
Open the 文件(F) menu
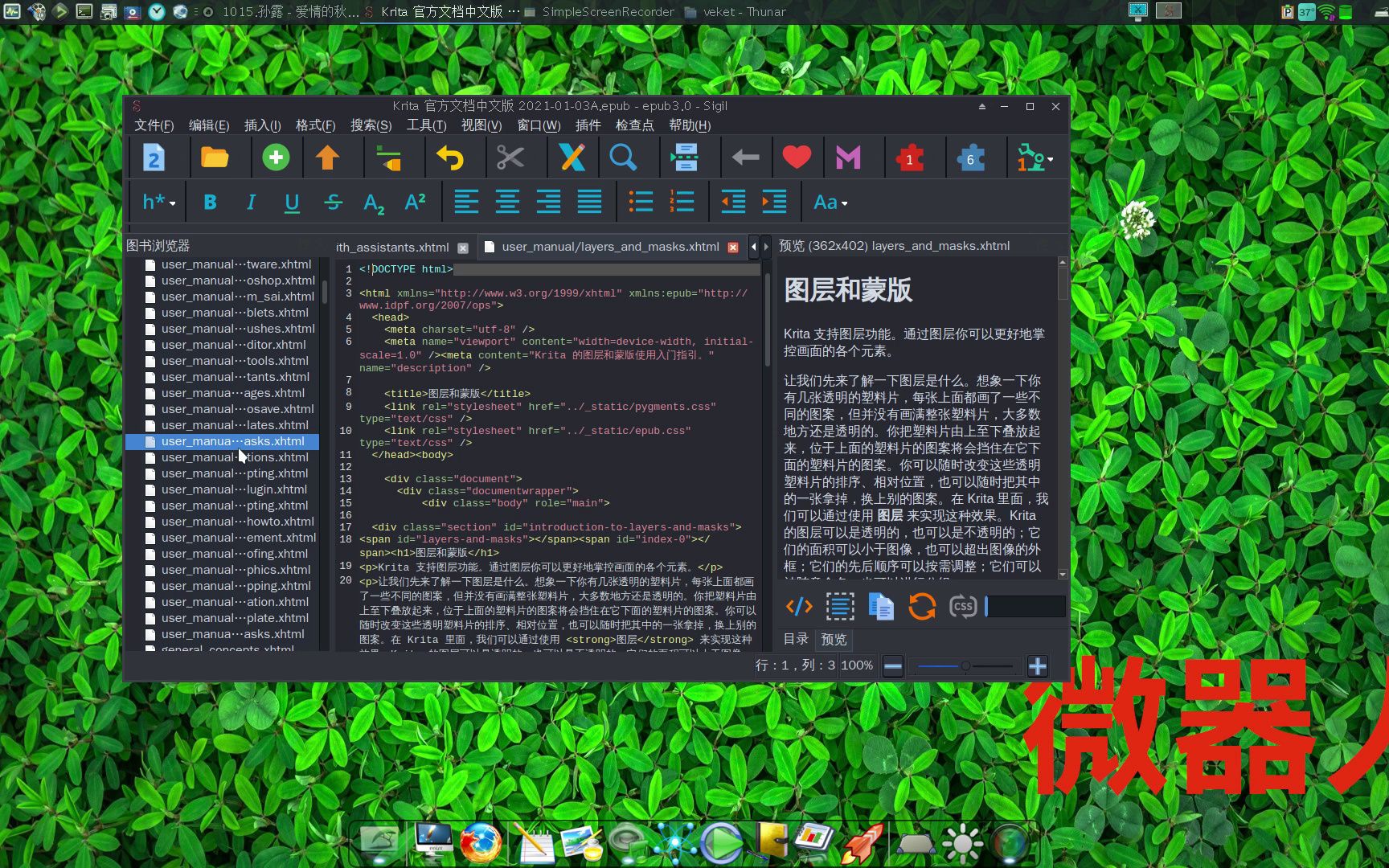[x=154, y=125]
